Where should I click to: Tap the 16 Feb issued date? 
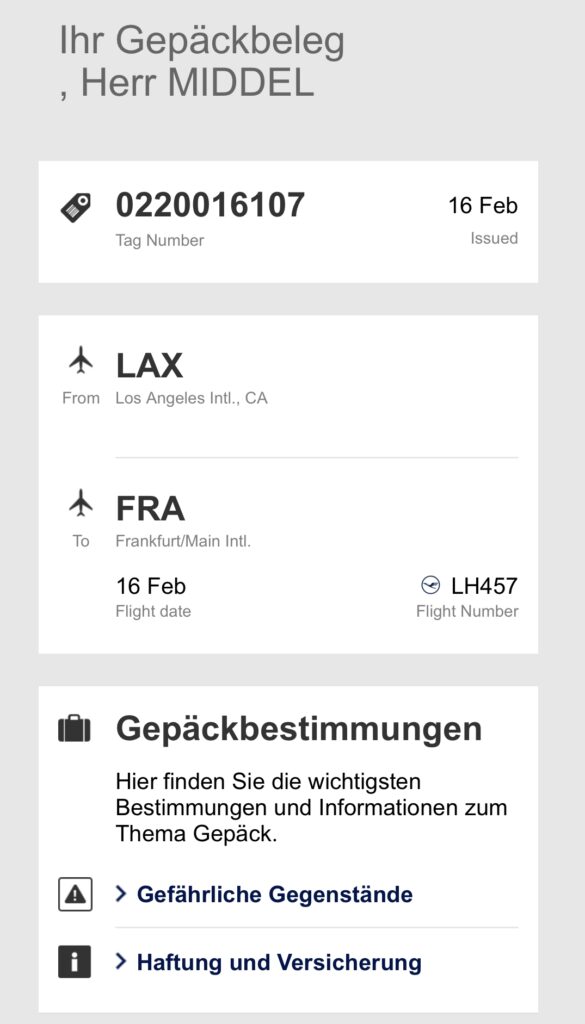tap(483, 206)
